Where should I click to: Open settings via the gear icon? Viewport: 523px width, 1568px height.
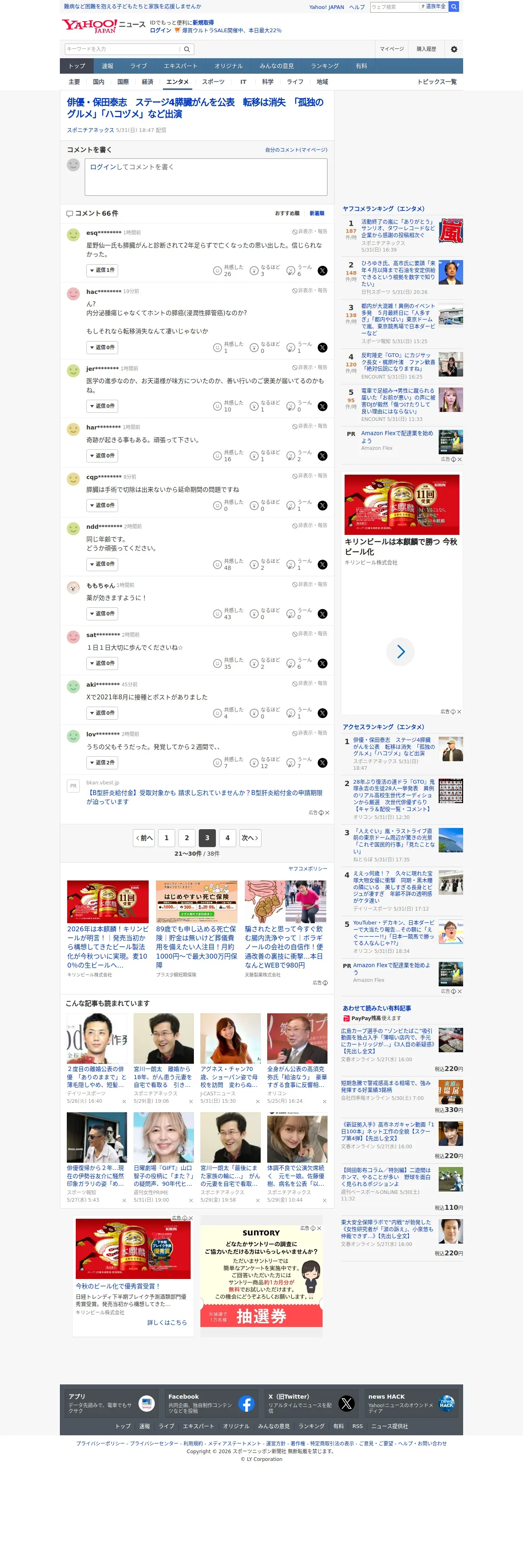[454, 49]
